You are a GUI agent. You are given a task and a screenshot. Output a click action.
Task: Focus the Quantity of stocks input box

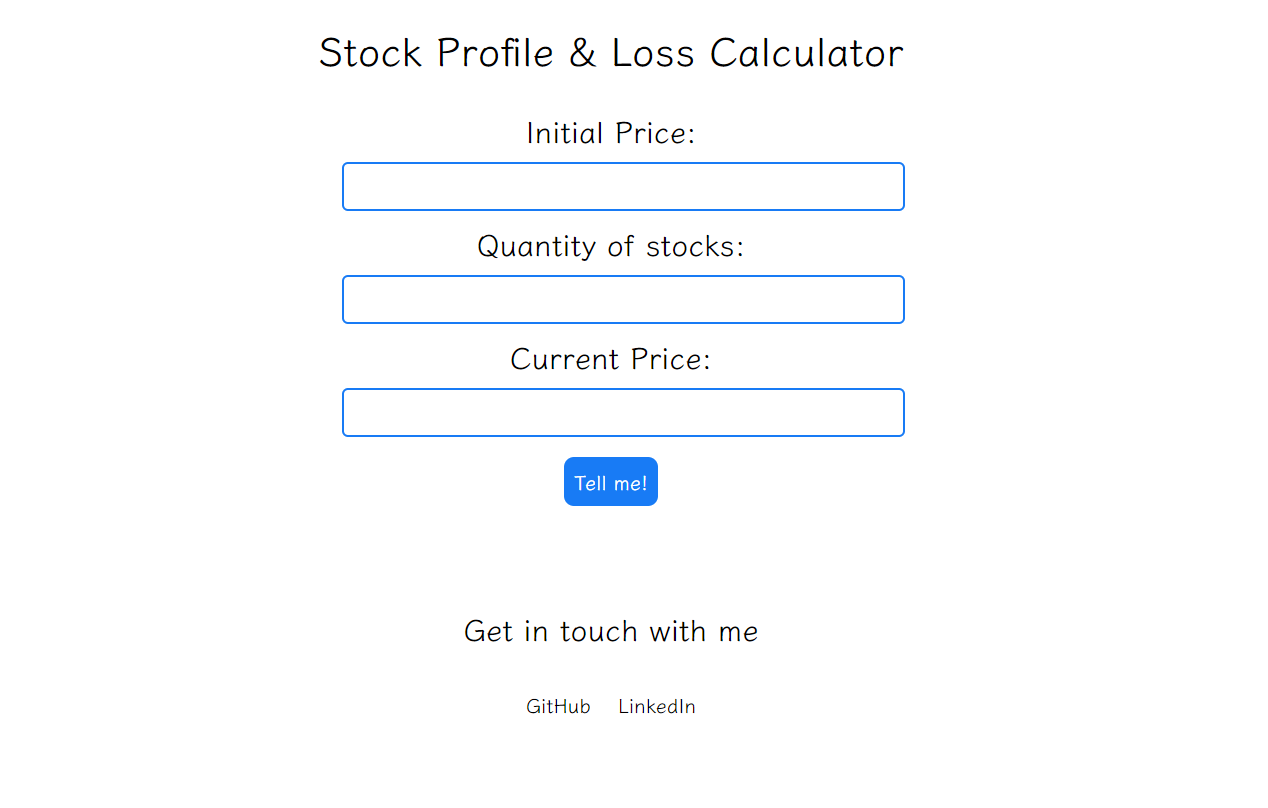tap(623, 300)
